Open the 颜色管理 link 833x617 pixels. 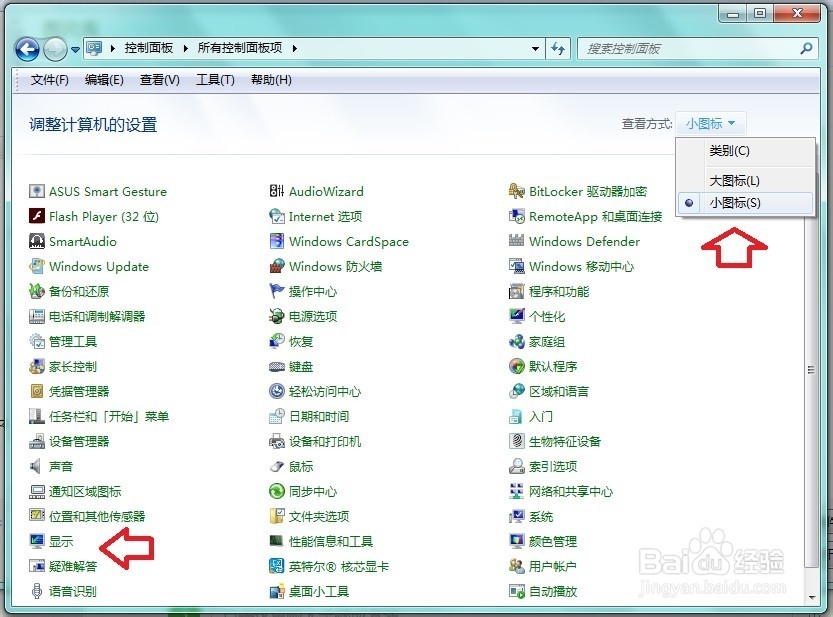(x=553, y=542)
